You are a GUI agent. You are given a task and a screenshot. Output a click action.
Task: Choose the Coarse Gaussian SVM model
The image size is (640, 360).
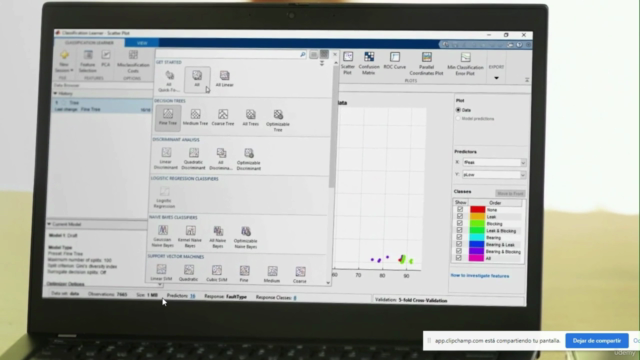pyautogui.click(x=300, y=275)
